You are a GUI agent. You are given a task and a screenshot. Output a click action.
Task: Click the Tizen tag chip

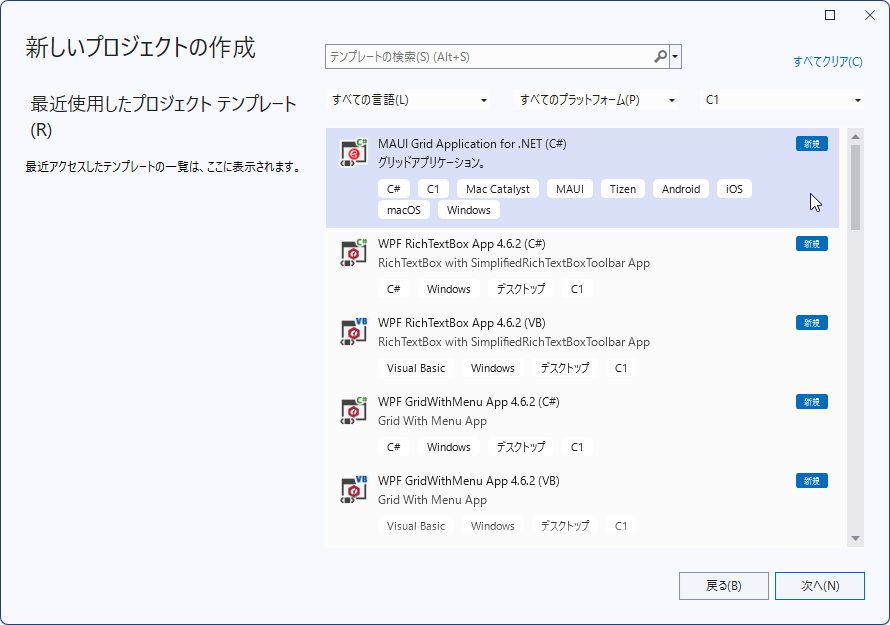(623, 189)
